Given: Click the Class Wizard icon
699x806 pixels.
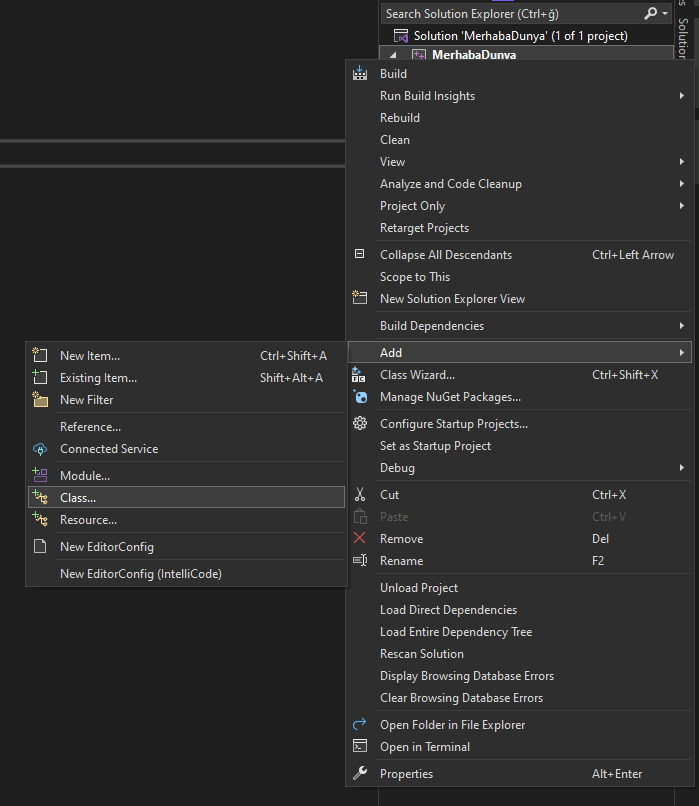Looking at the screenshot, I should pyautogui.click(x=360, y=375).
